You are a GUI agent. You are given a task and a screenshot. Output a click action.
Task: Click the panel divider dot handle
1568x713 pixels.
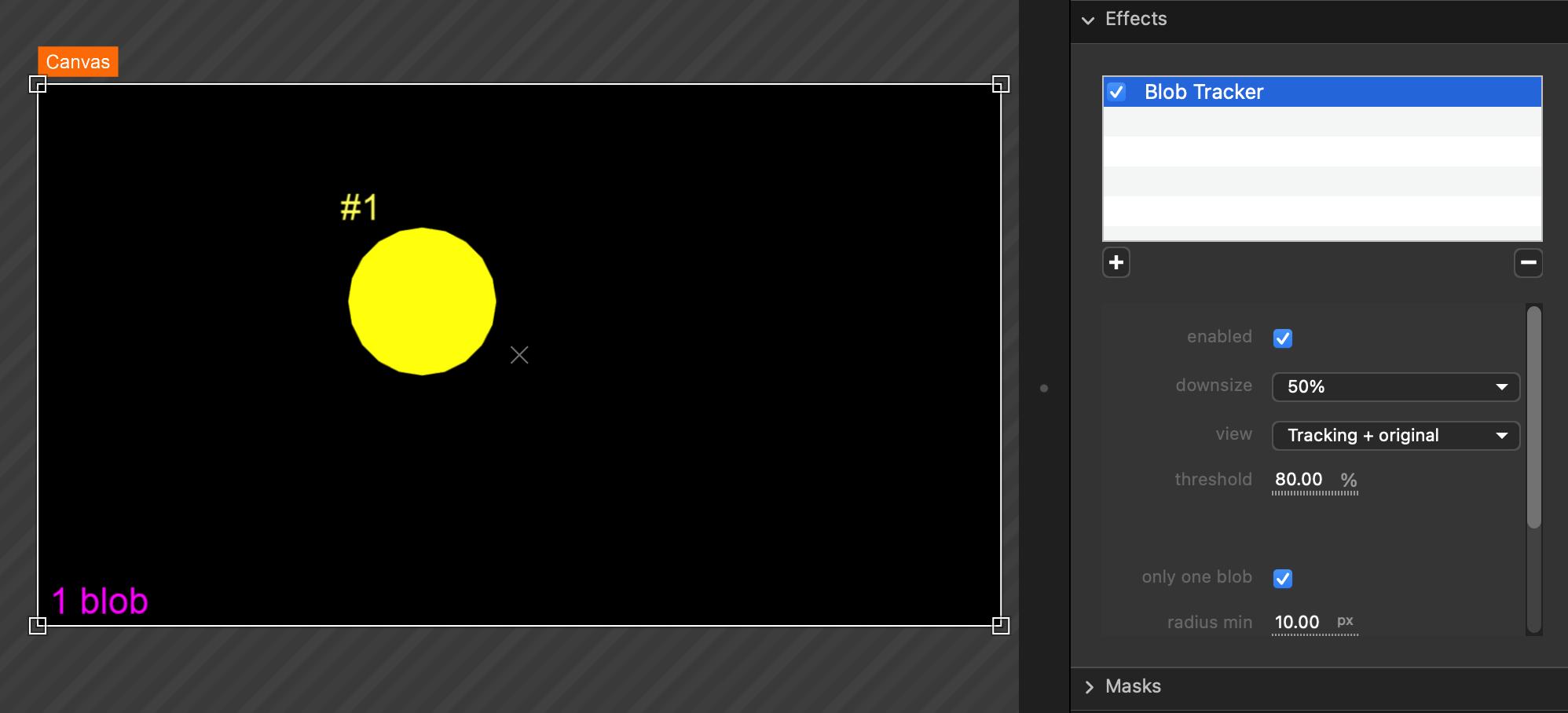click(x=1044, y=388)
